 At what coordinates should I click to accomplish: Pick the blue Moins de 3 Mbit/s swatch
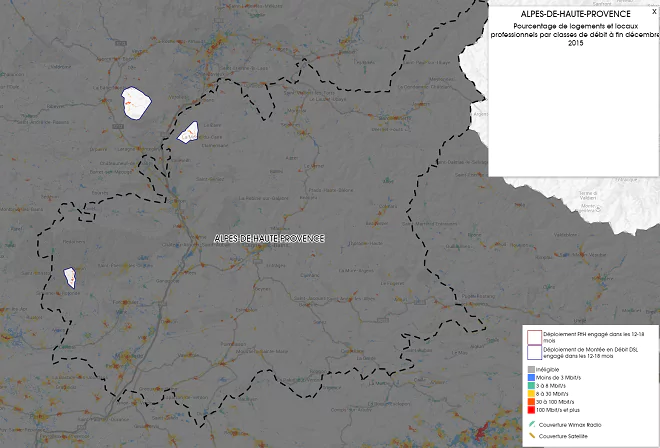coord(530,378)
